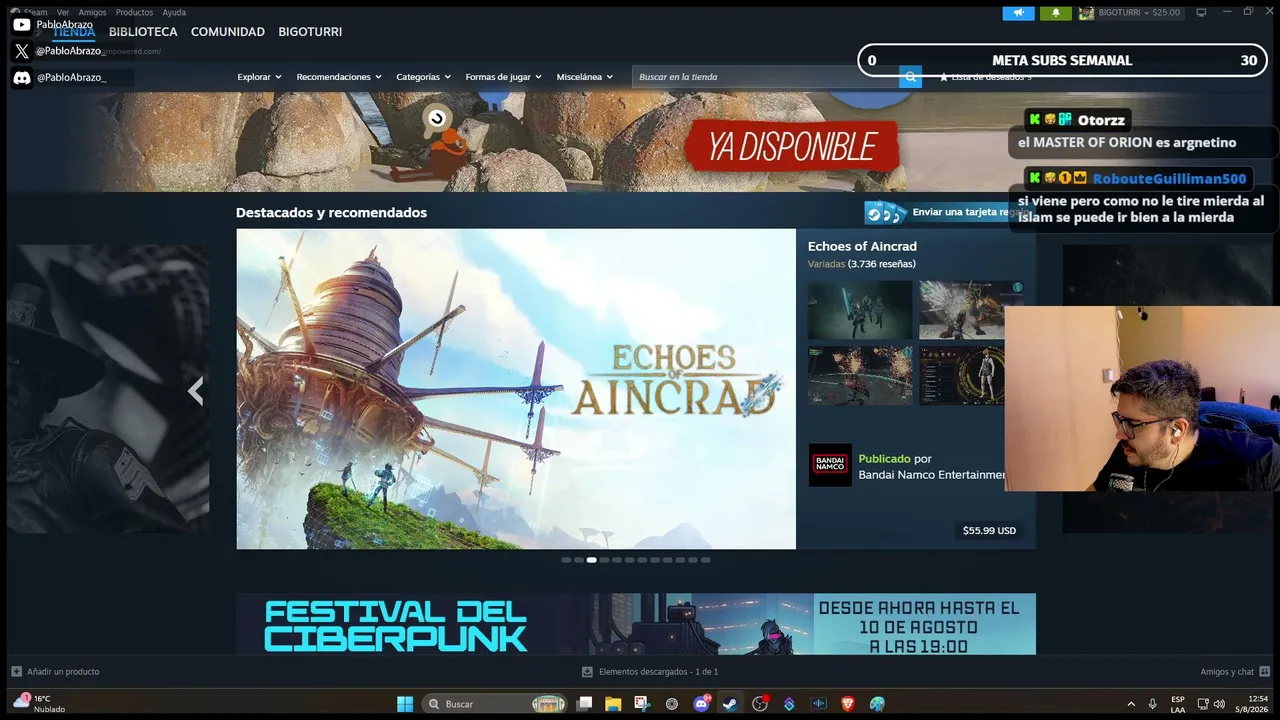Switch to the COMUNIDAD tab
Viewport: 1280px width, 720px height.
click(228, 32)
